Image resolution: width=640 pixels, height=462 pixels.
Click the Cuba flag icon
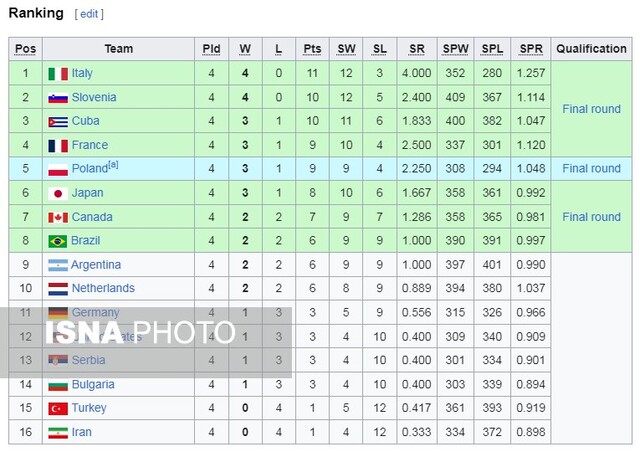(57, 121)
